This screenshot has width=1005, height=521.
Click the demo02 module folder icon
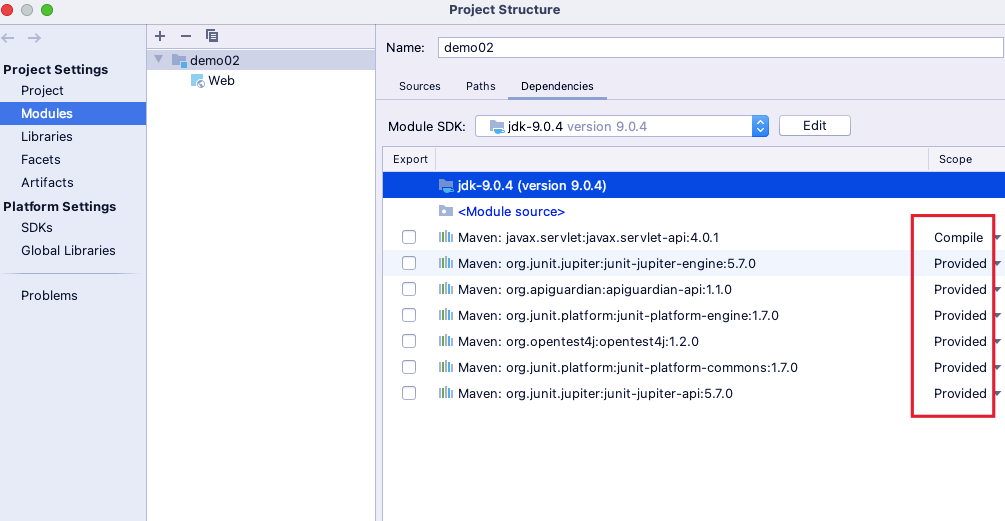pyautogui.click(x=179, y=60)
